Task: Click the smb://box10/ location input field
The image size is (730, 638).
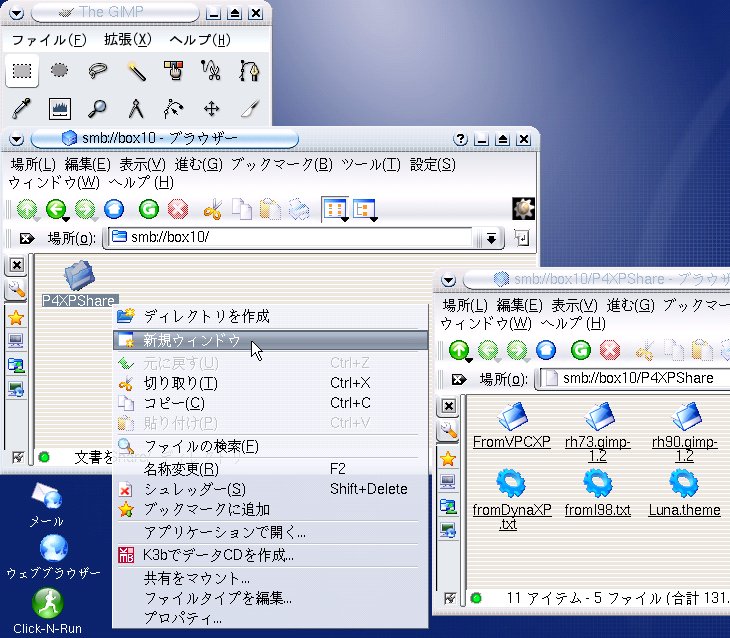Action: click(x=291, y=238)
